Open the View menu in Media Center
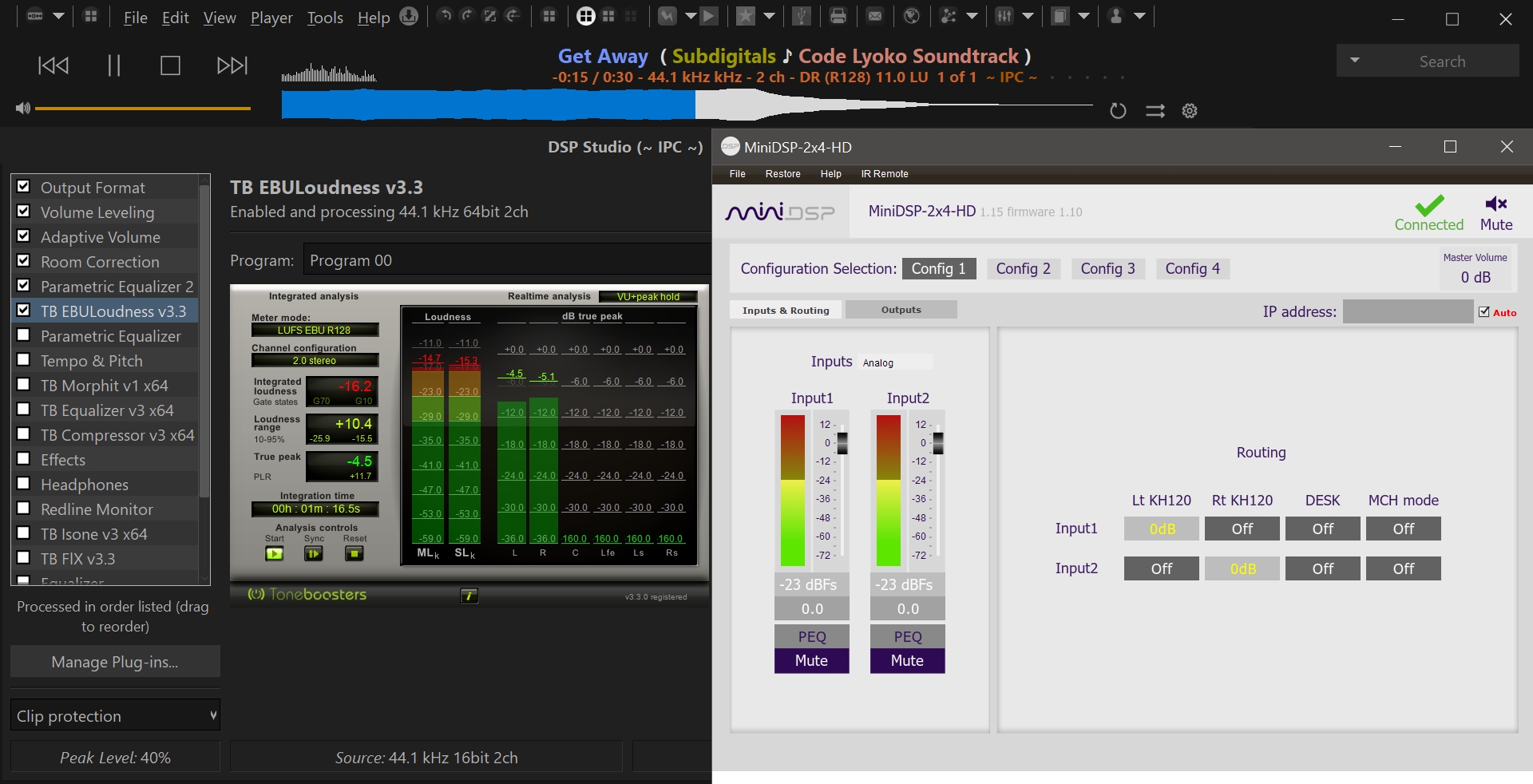Screen dimensions: 1533x784 220,18
